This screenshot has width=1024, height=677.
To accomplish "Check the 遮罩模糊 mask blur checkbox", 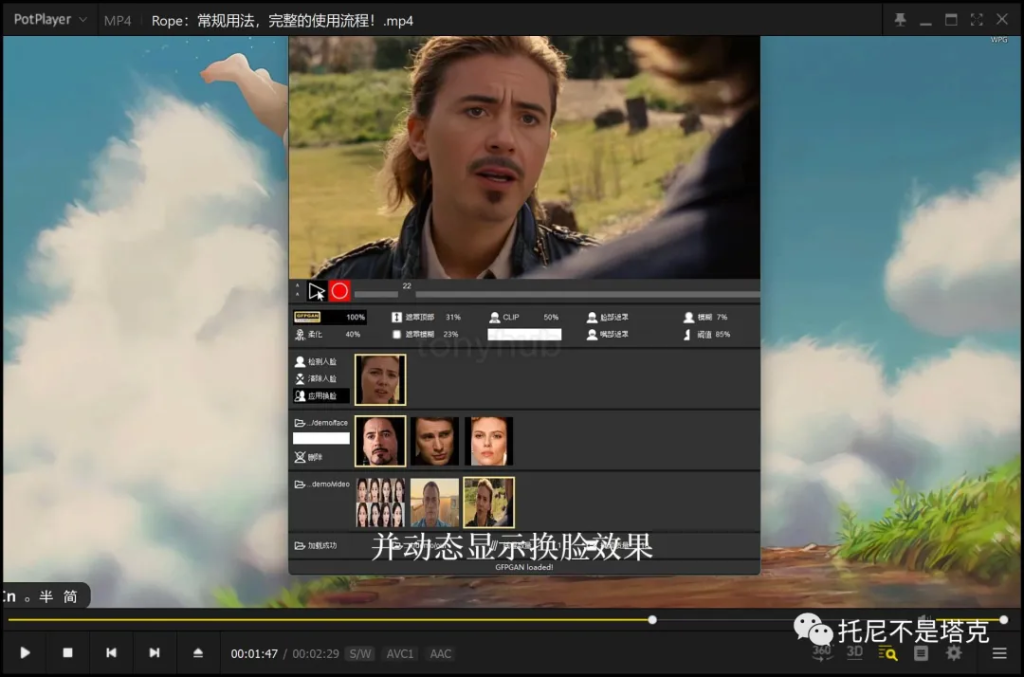I will coord(396,334).
